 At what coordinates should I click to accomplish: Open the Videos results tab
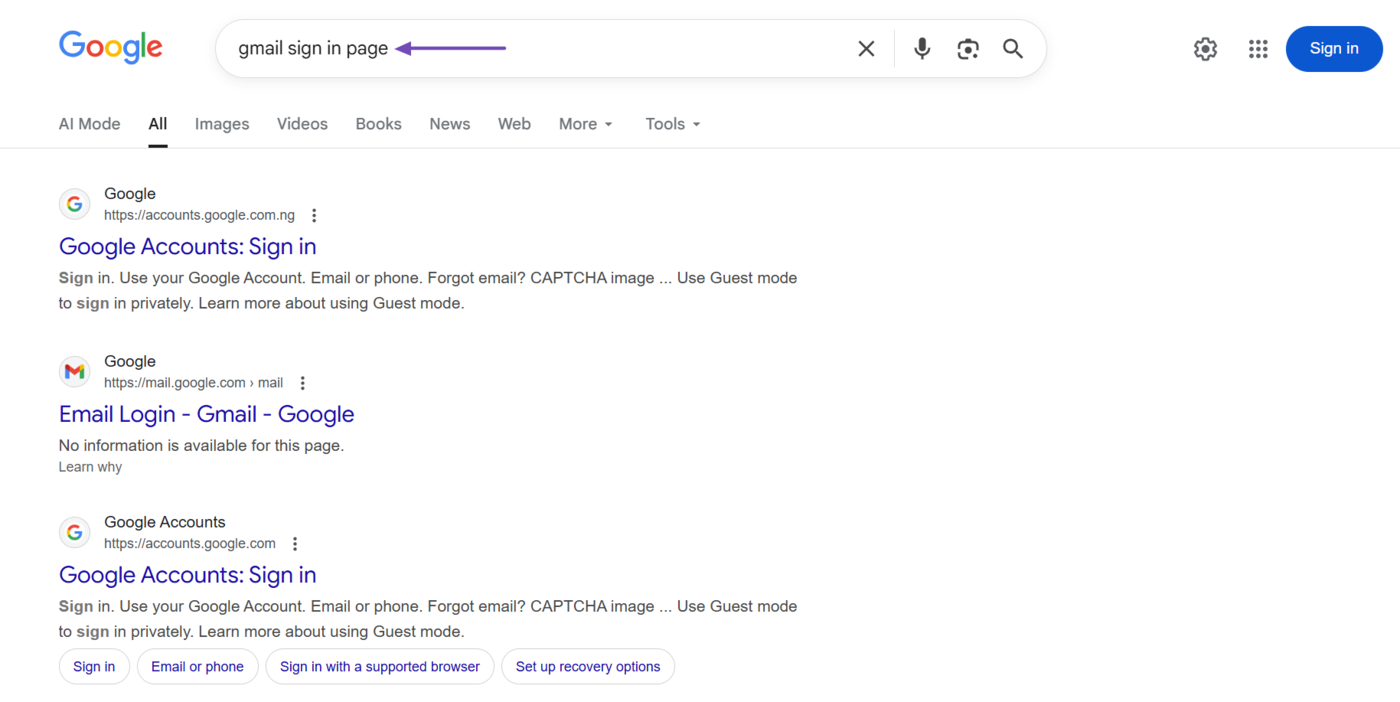click(x=302, y=123)
